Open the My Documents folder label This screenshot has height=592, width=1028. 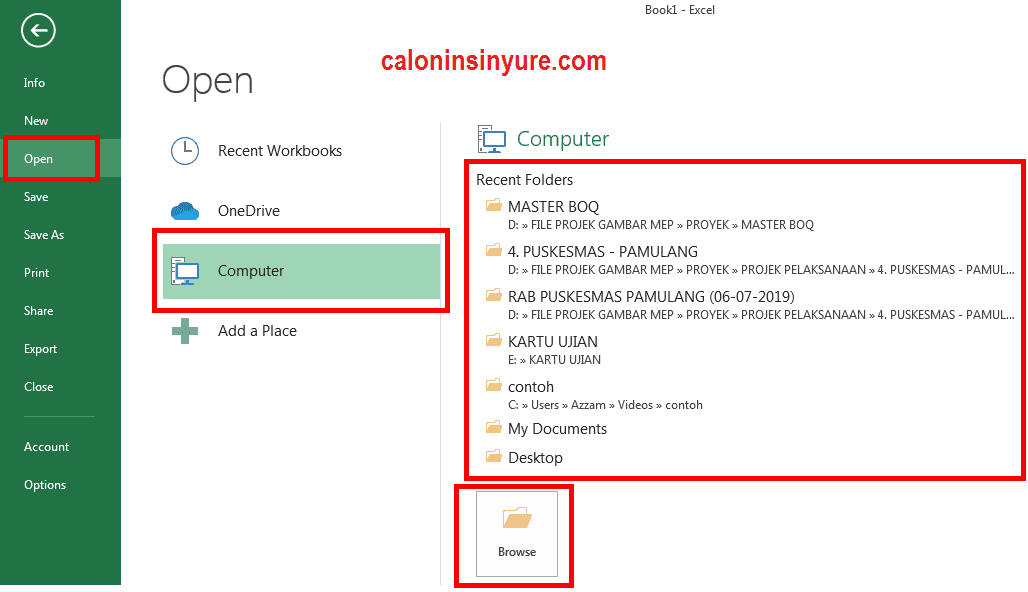[x=557, y=429]
